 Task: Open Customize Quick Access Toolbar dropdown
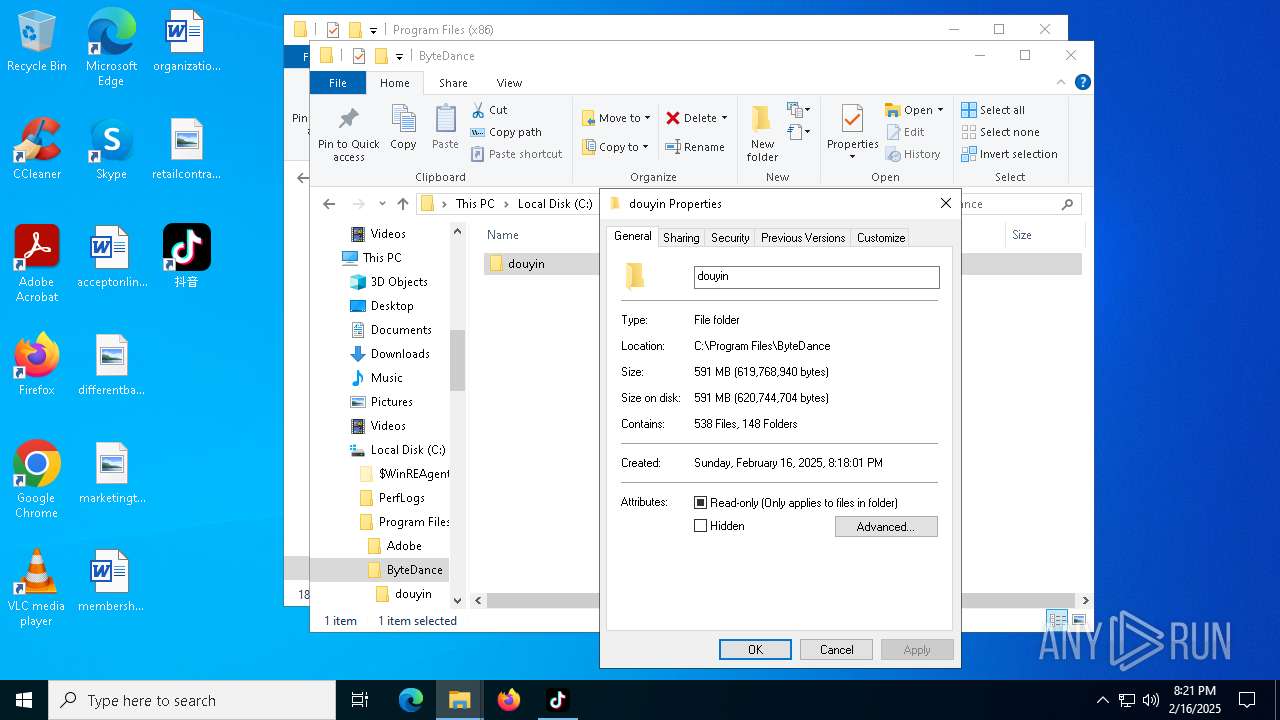tap(399, 56)
